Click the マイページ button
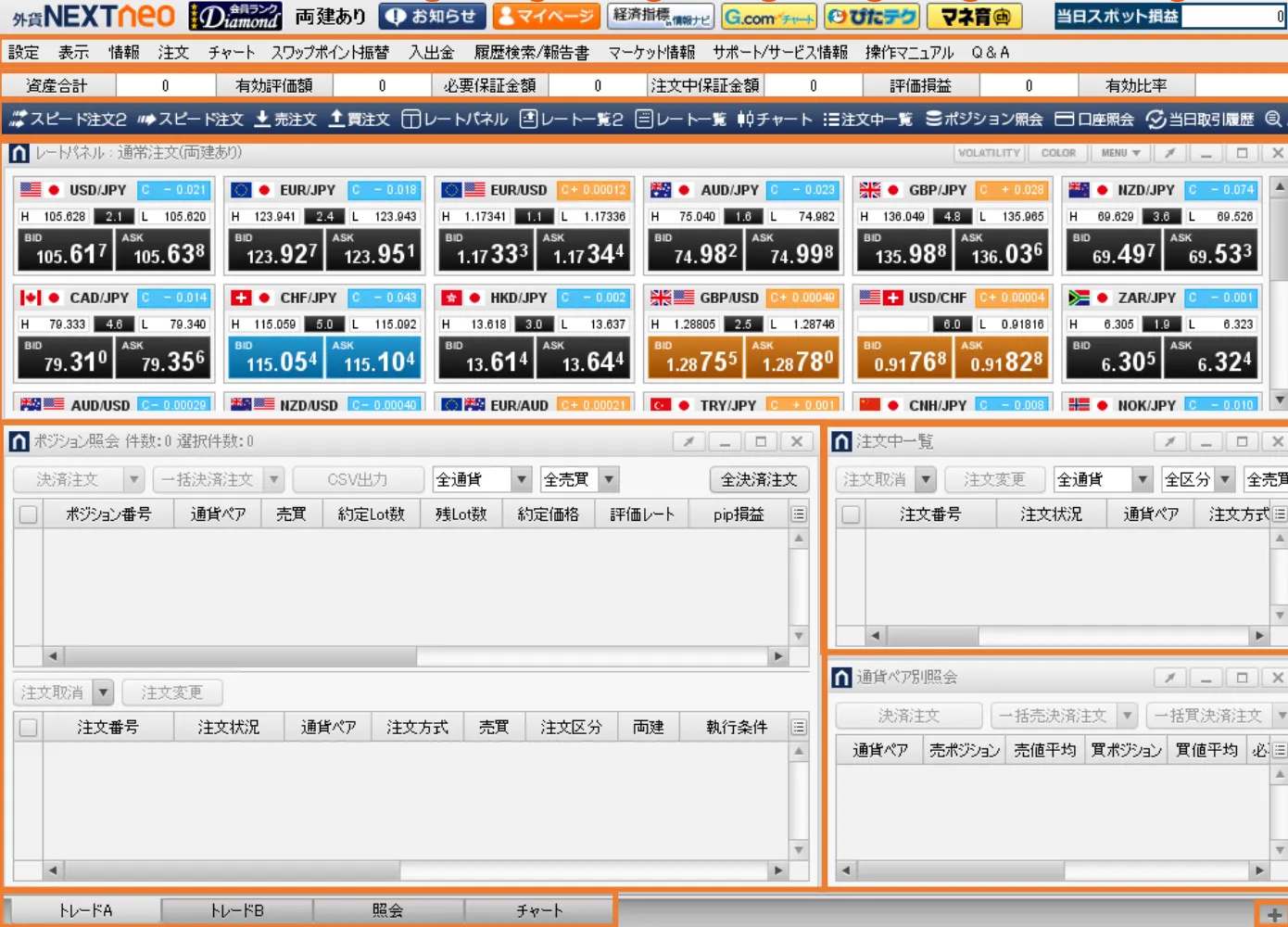The height and width of the screenshot is (927, 1288). point(546,17)
